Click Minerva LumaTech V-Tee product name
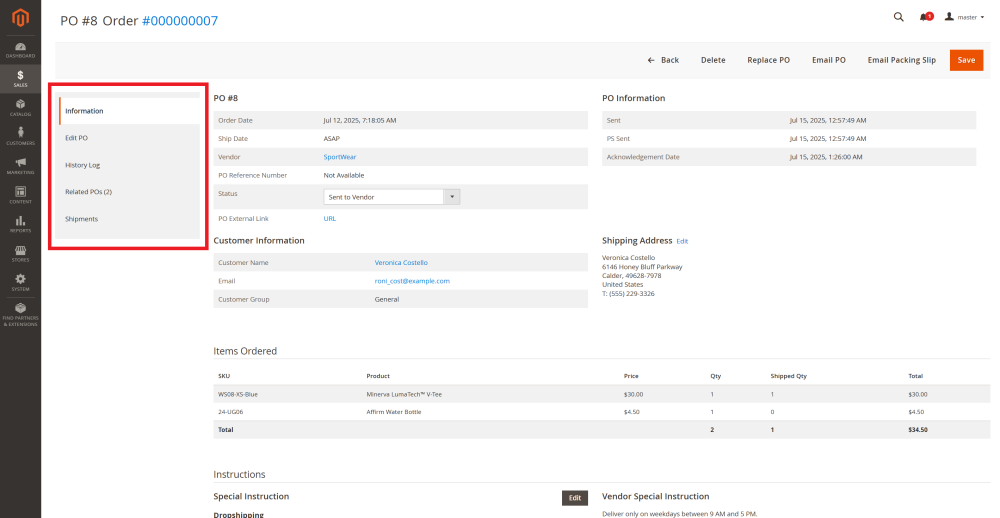The height and width of the screenshot is (518, 1000). [x=404, y=394]
